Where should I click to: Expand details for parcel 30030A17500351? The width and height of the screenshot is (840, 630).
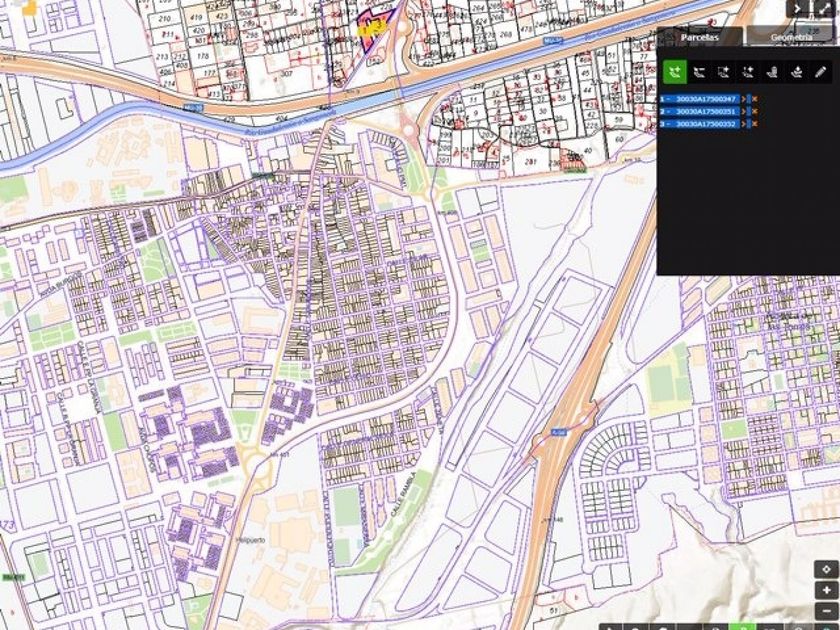[743, 111]
